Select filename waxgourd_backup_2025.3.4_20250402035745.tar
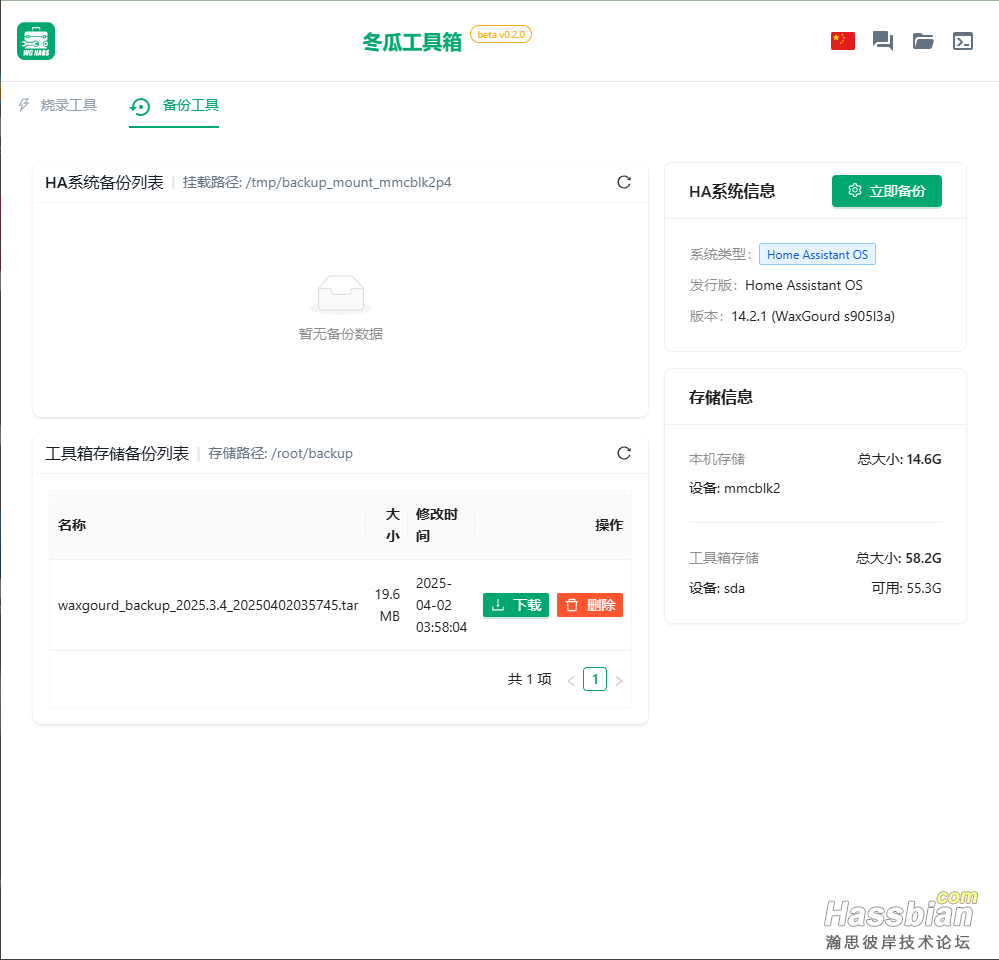The height and width of the screenshot is (960, 999). (x=208, y=605)
